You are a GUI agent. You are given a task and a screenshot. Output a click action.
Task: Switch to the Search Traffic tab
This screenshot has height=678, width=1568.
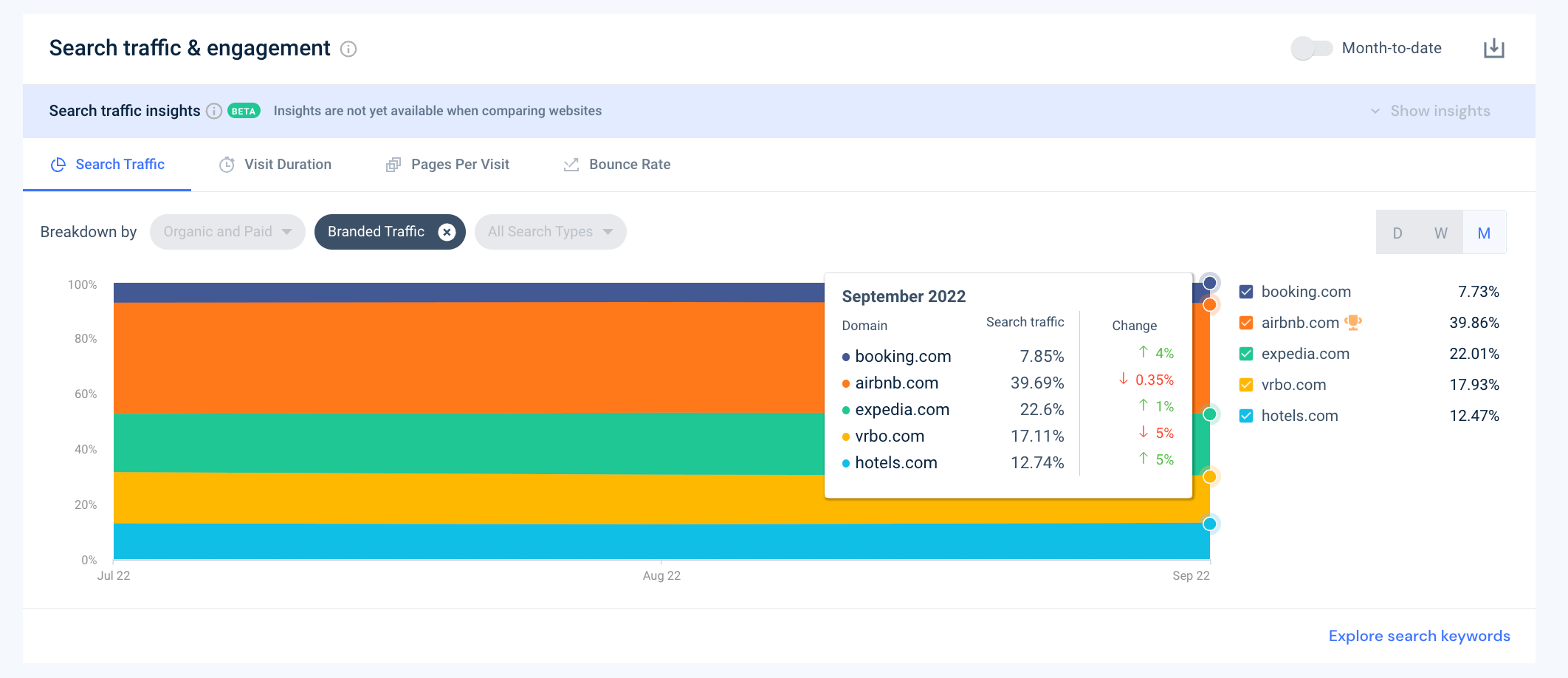[x=108, y=165]
